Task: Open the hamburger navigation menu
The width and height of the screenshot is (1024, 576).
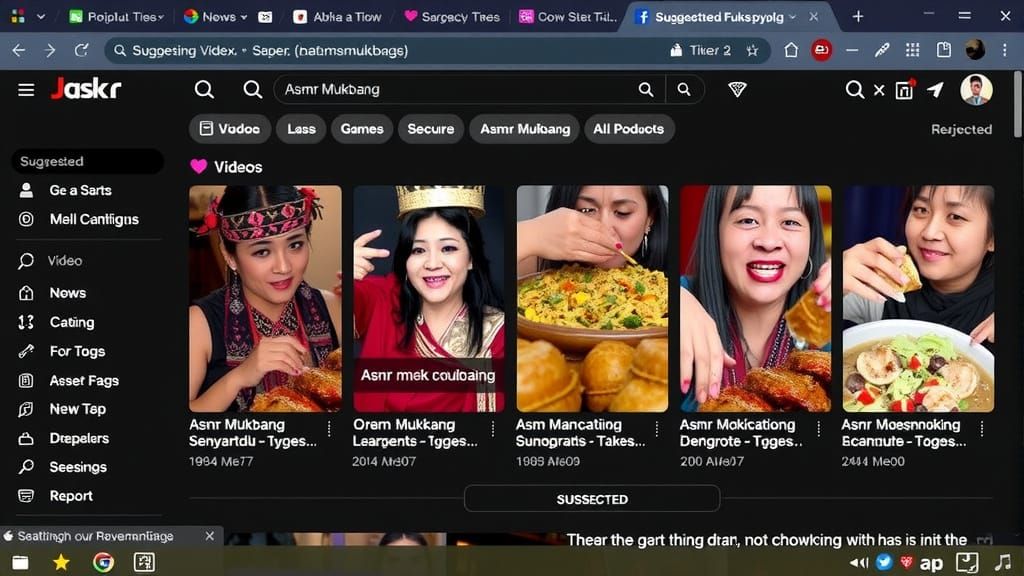Action: point(27,89)
